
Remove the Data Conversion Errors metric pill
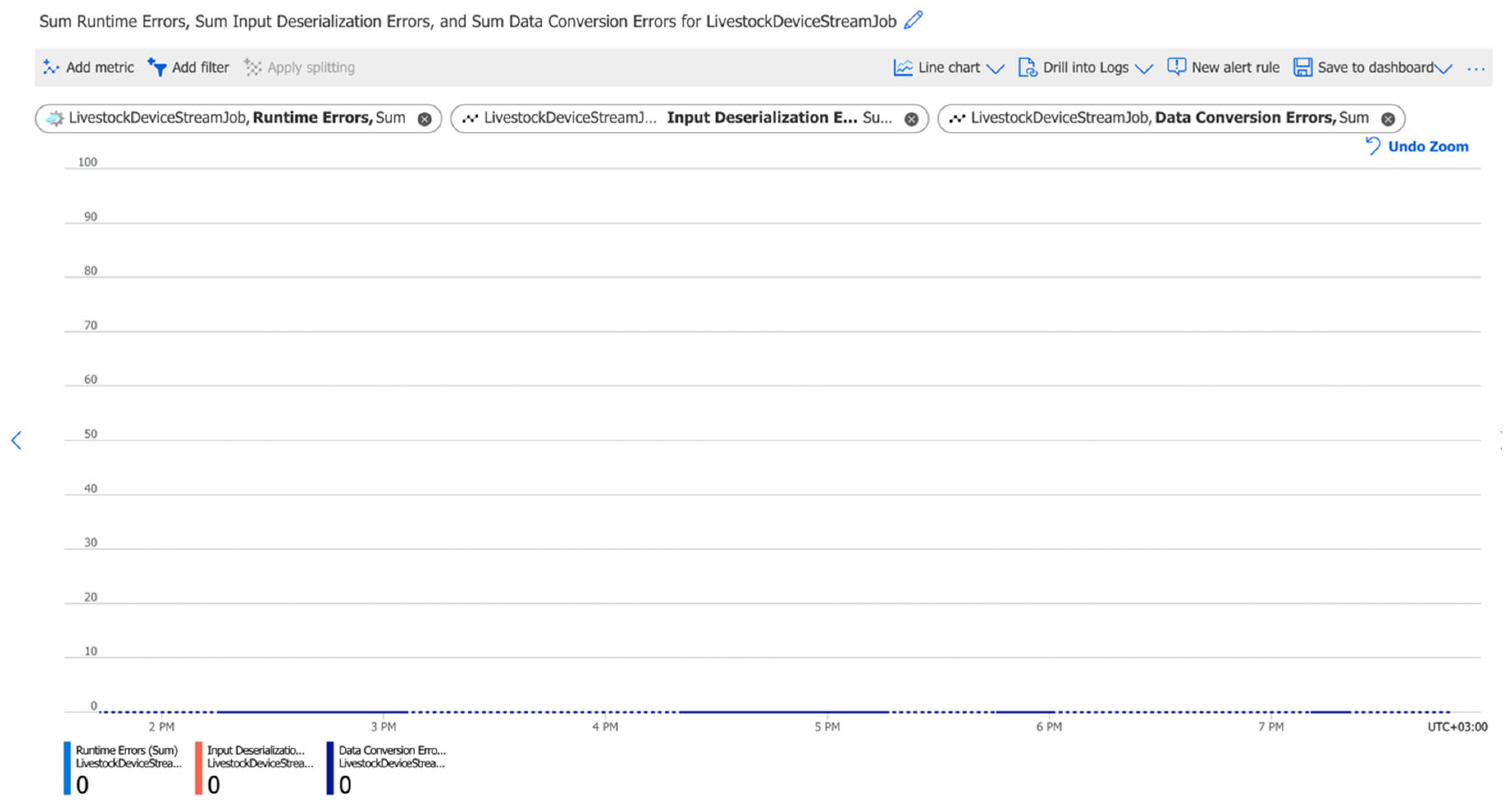1388,119
